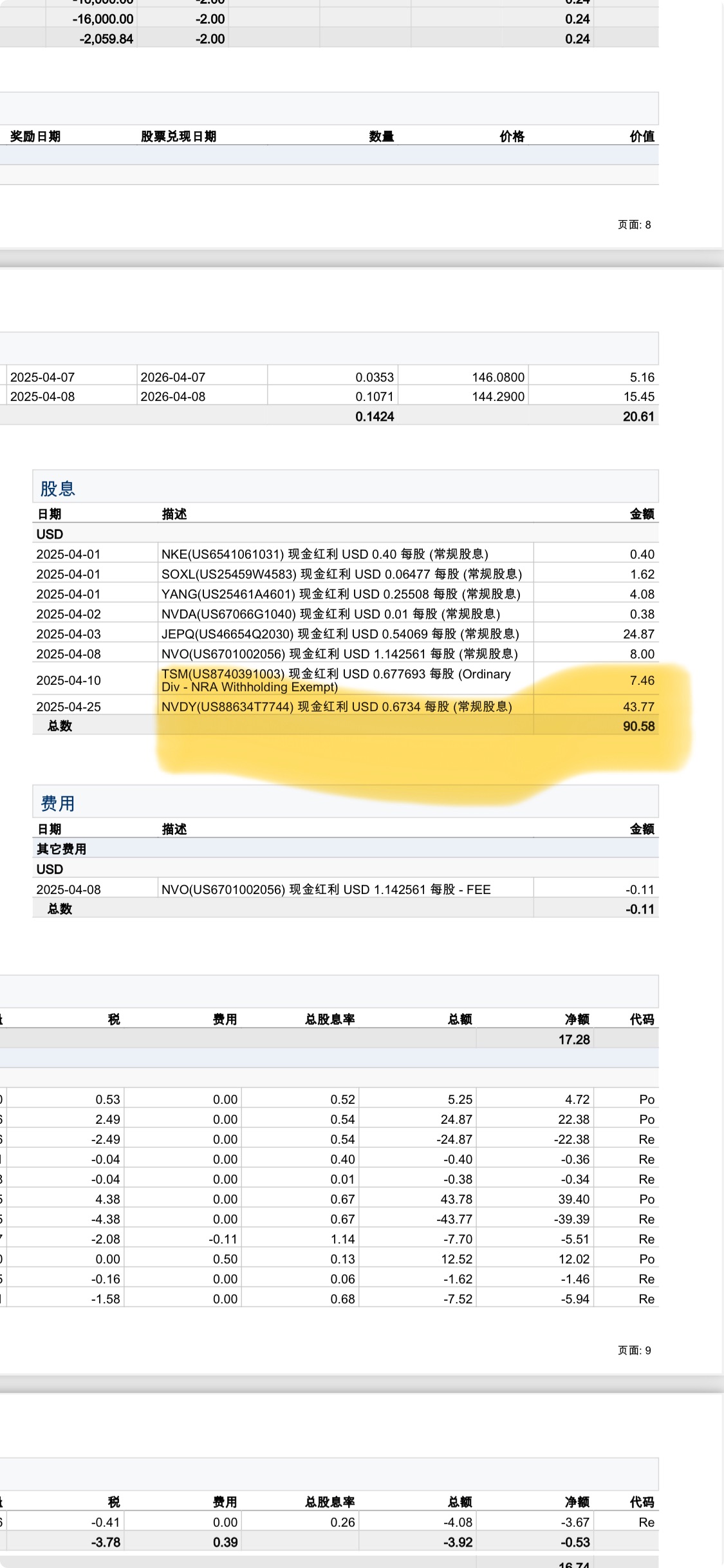Select the value total 20.61
Screen dimensions: 724x1568
(638, 416)
